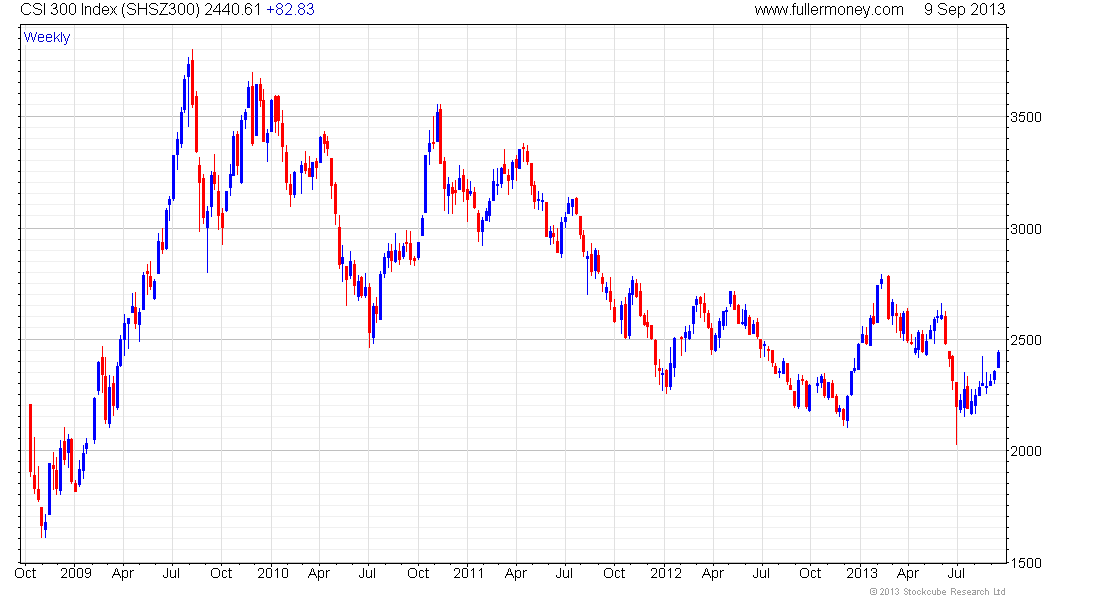The image size is (1100, 600).
Task: Click the first 'Oct' label on the time axis
Action: tap(25, 573)
